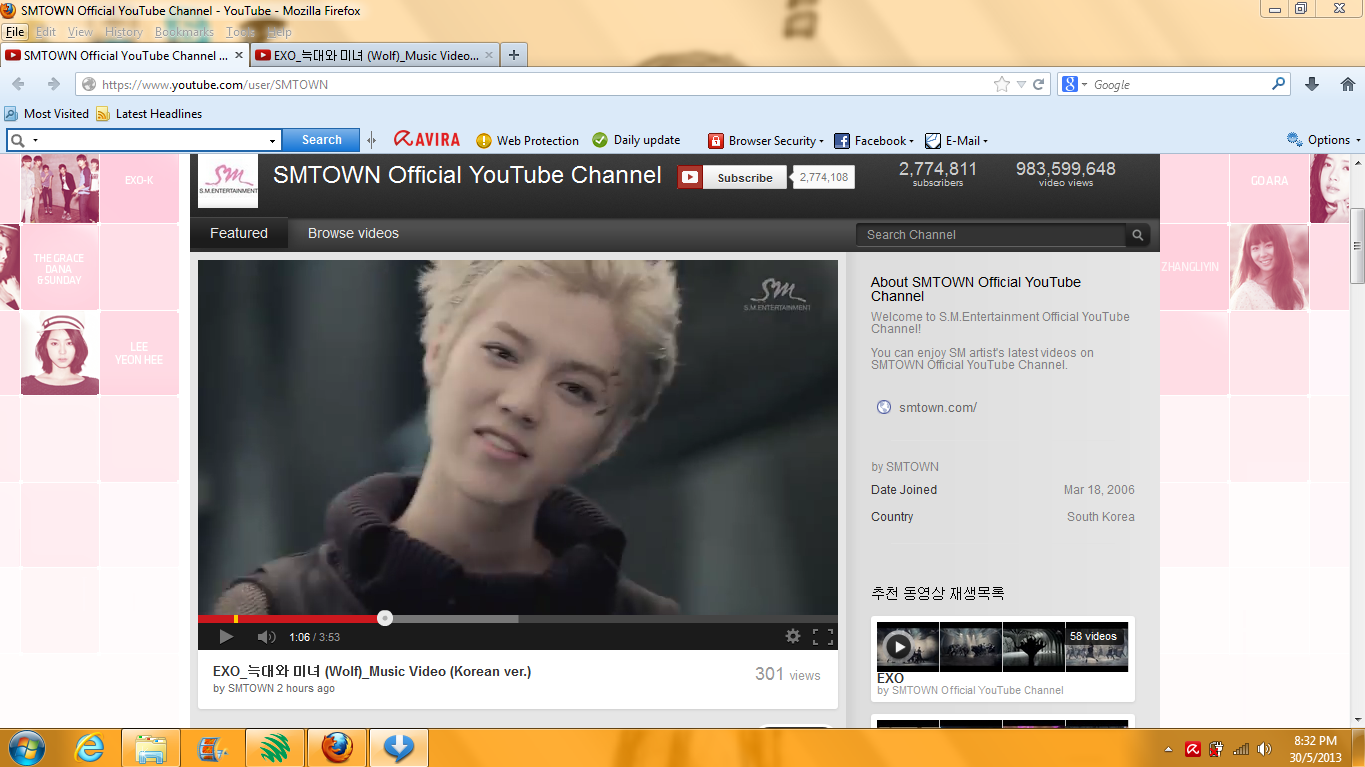Screen dimensions: 1365x767
Task: Switch to the EXO Wolf Music Video tab
Action: [375, 56]
